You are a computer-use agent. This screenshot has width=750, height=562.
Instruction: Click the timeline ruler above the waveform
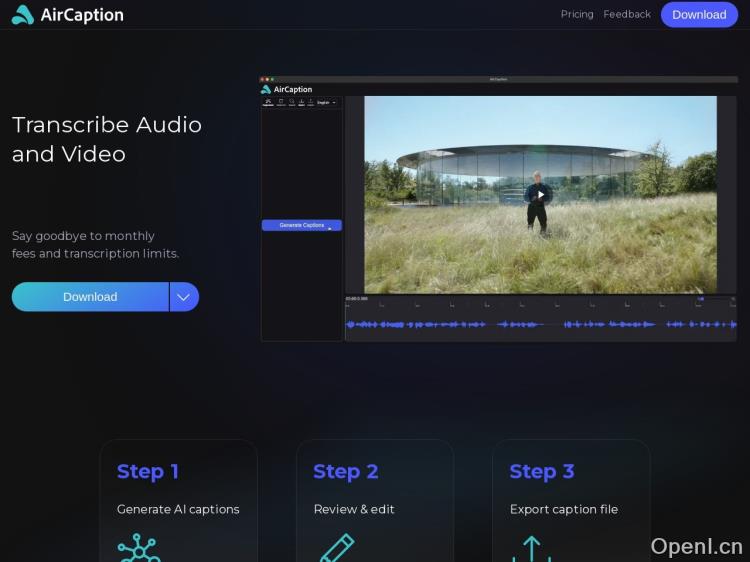540,303
